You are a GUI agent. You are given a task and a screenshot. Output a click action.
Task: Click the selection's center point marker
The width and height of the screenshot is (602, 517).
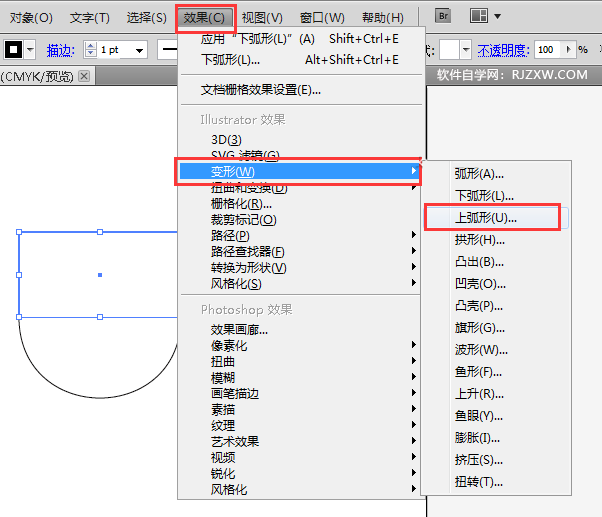click(x=100, y=275)
